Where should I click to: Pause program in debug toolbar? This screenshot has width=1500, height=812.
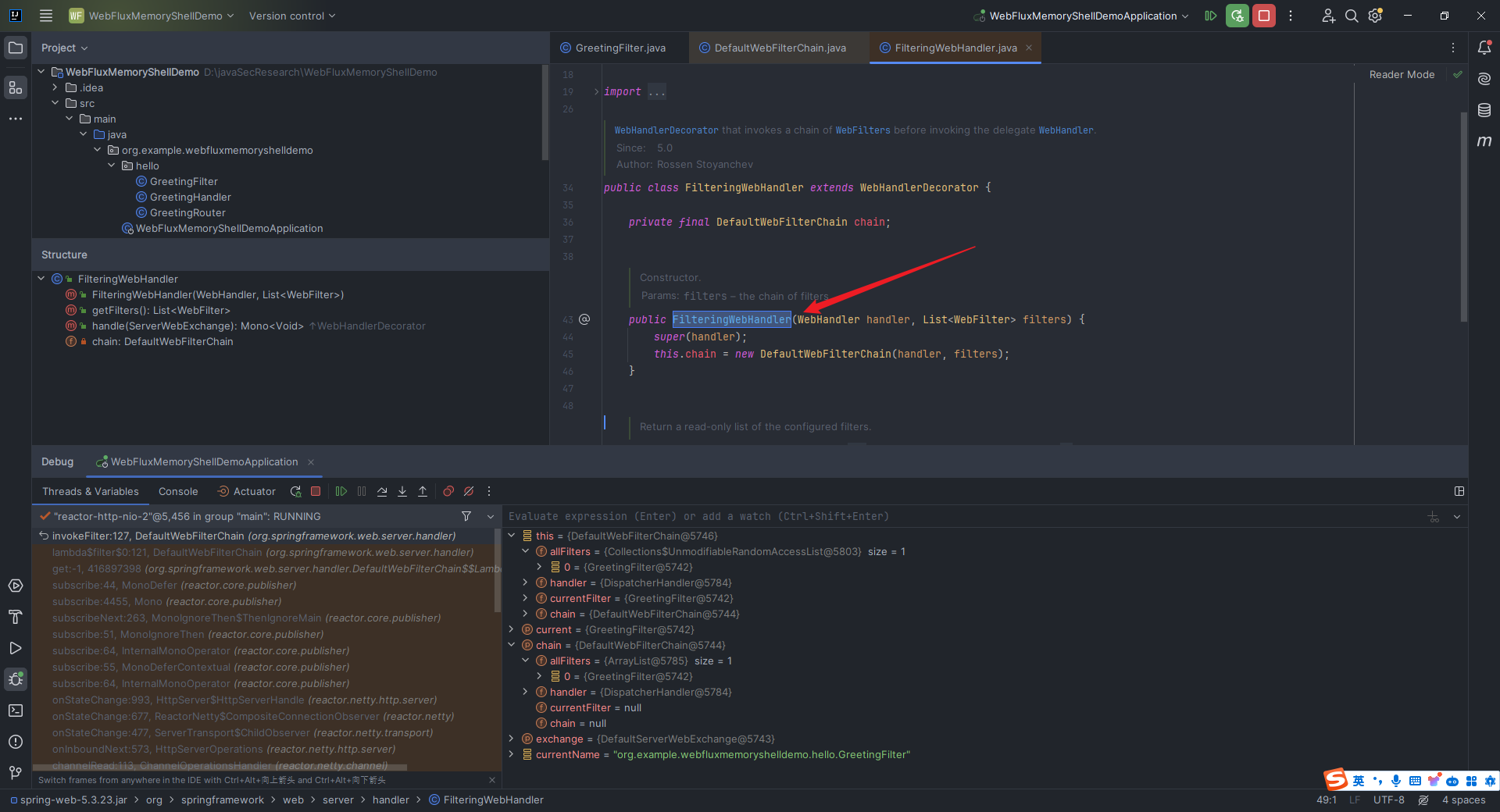pos(362,491)
